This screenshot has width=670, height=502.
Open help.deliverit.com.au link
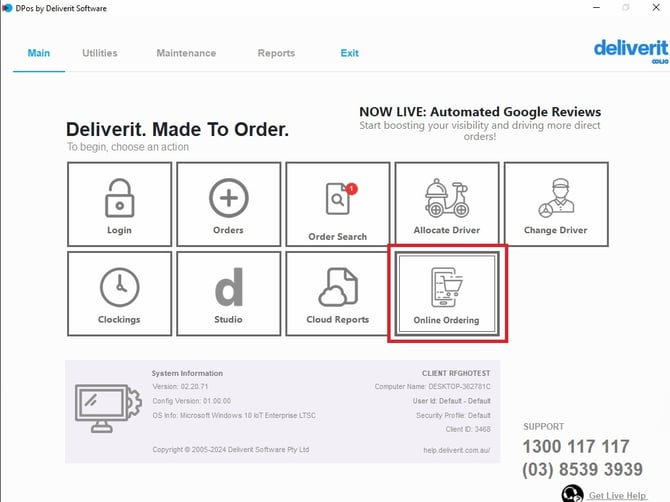click(x=457, y=450)
